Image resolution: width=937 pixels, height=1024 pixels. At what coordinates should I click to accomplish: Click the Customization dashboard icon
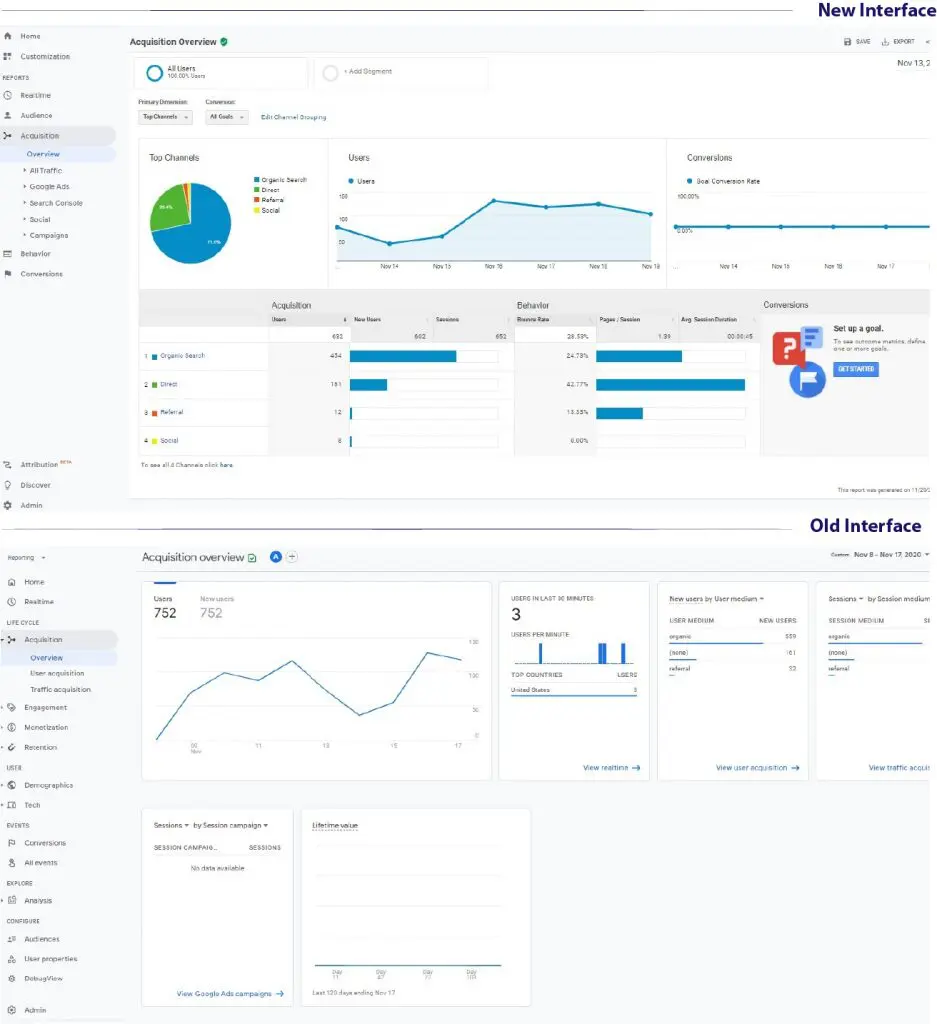click(8, 56)
